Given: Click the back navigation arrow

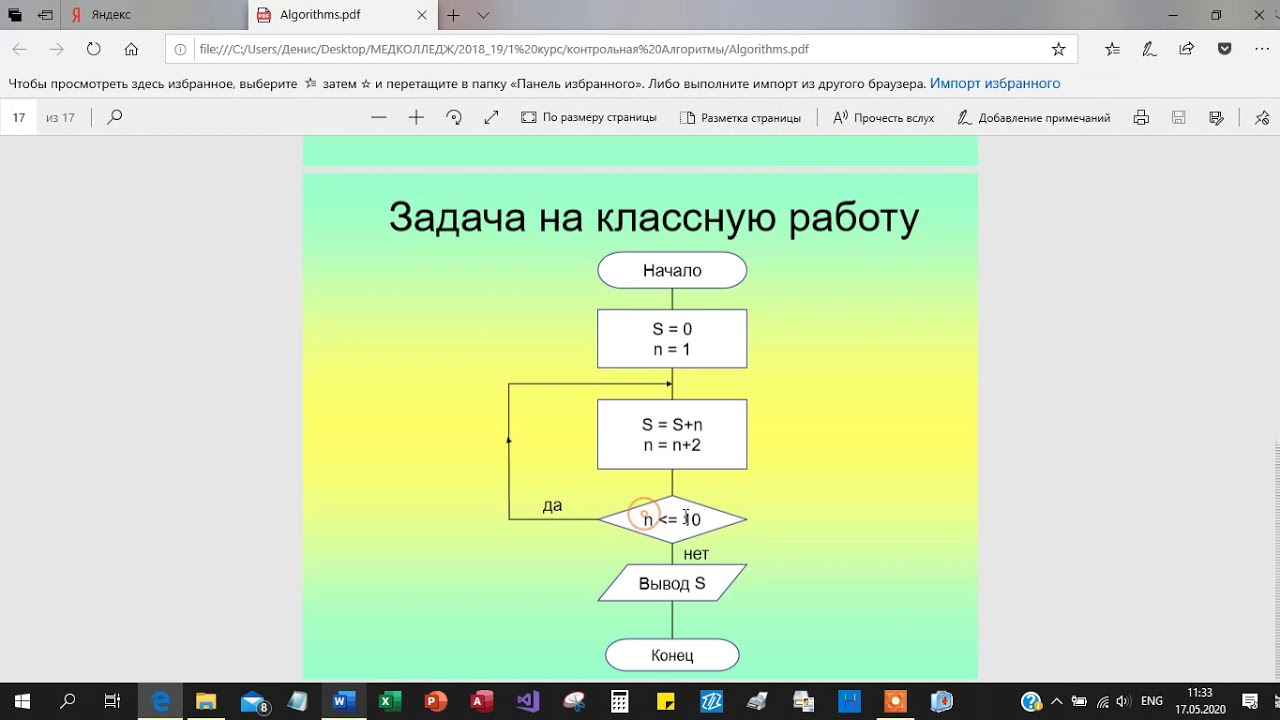Looking at the screenshot, I should [19, 49].
